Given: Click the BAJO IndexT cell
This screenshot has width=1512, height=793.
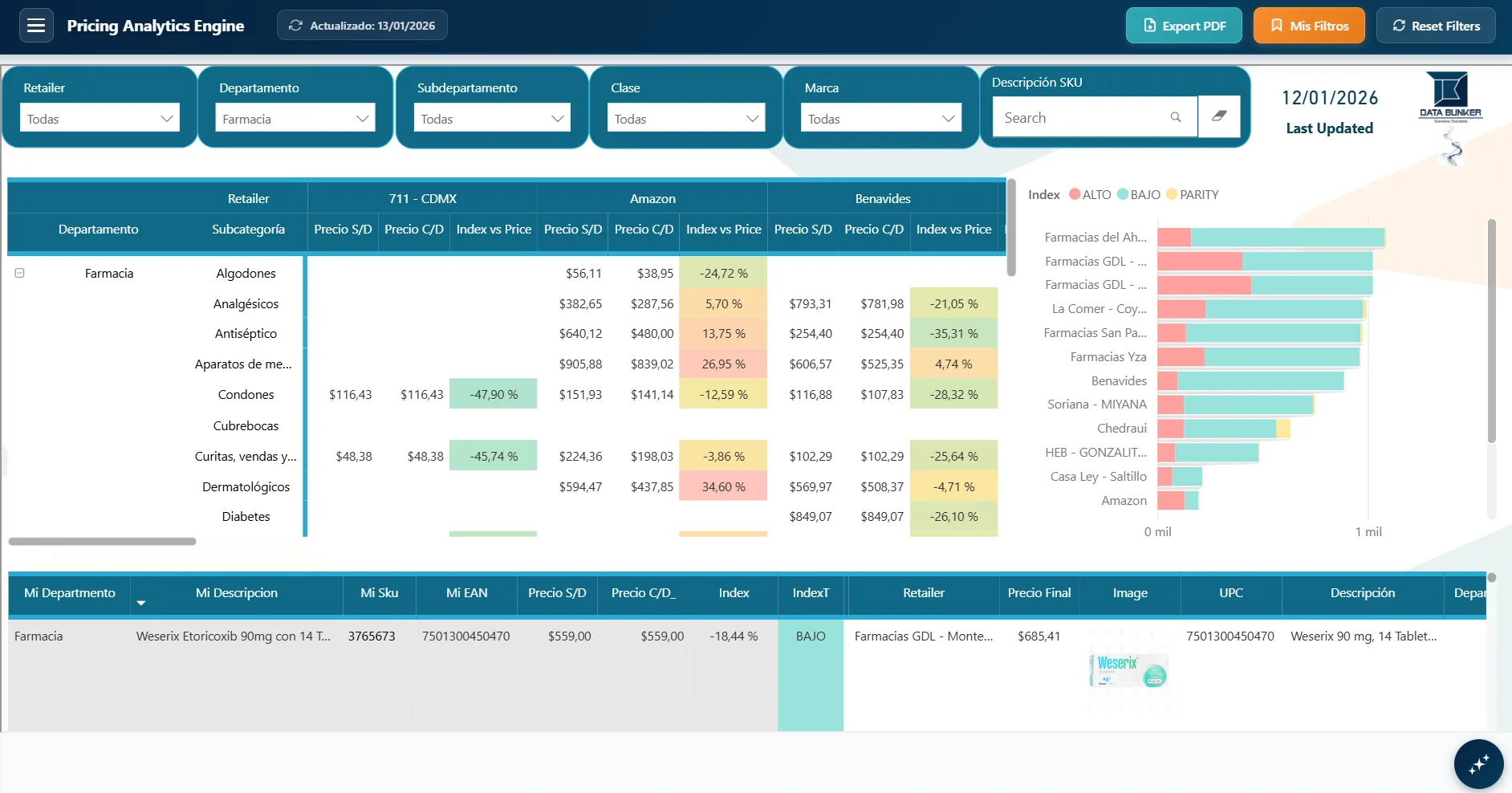Looking at the screenshot, I should pos(811,675).
